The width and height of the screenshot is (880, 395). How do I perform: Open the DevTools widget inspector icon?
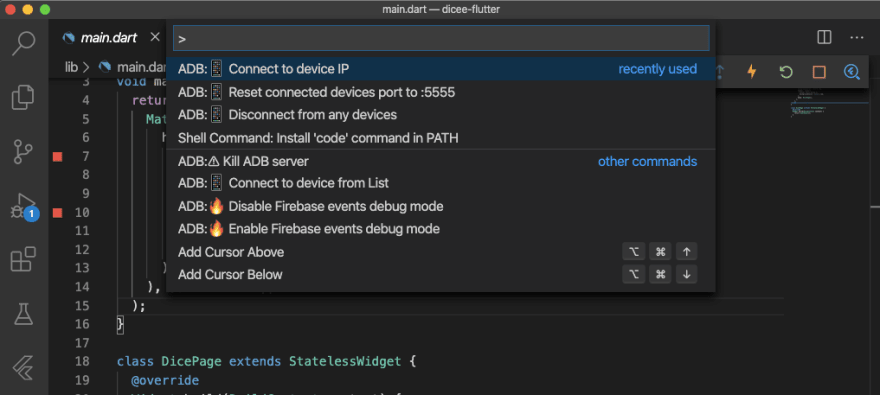click(x=852, y=72)
